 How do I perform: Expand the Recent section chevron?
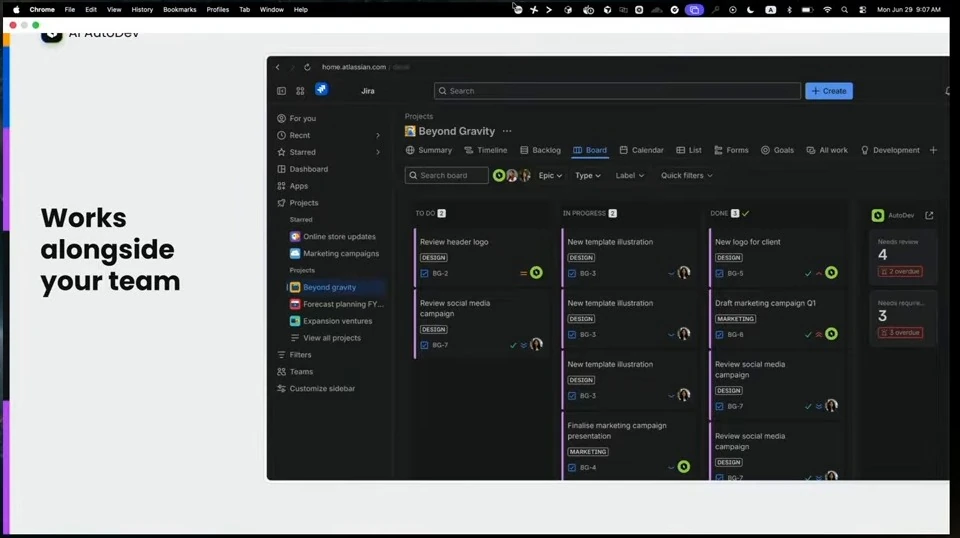click(x=378, y=135)
